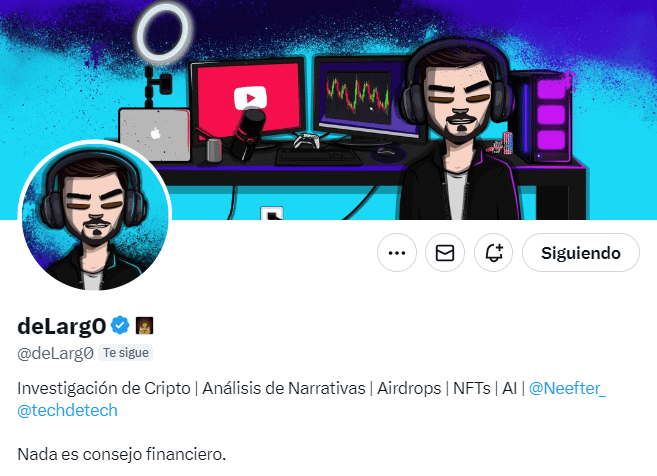
Task: Click the "Nada es consejo financiero." bio line
Action: point(122,454)
